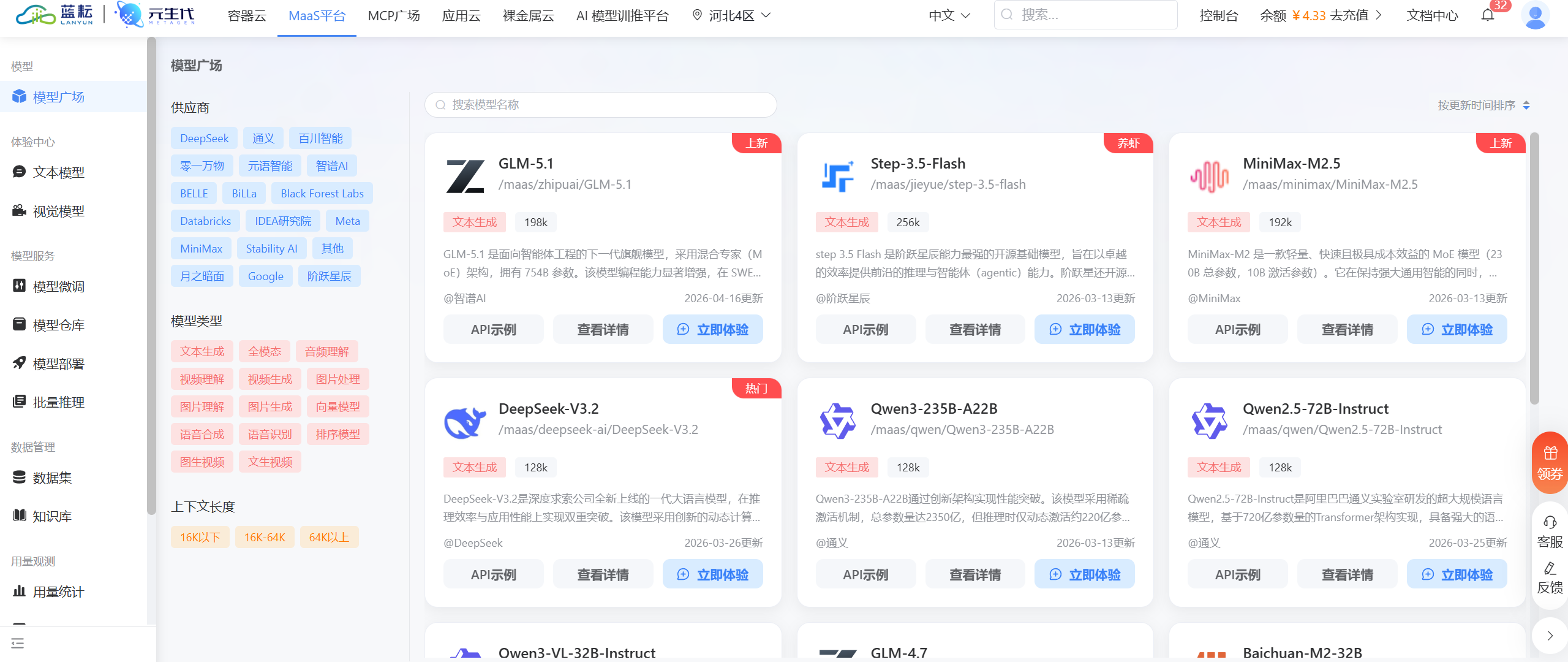Open the 按更新时间排序 sort dropdown
The image size is (1568, 662).
click(x=1484, y=105)
